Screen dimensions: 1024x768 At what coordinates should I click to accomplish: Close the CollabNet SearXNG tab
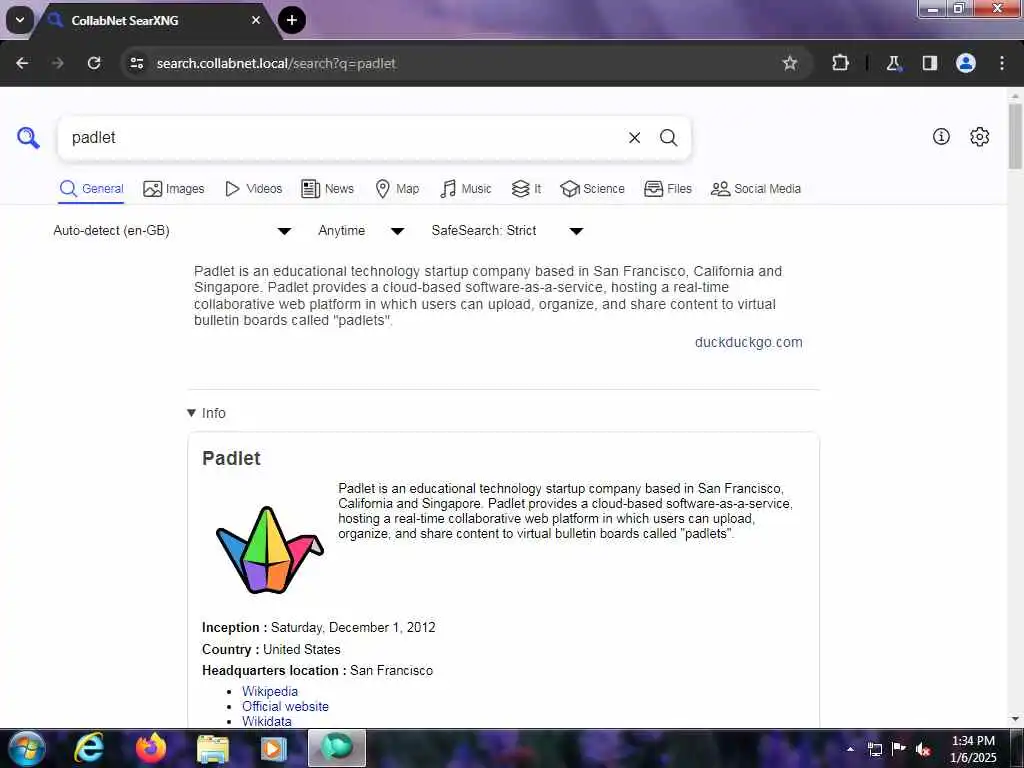pyautogui.click(x=256, y=20)
